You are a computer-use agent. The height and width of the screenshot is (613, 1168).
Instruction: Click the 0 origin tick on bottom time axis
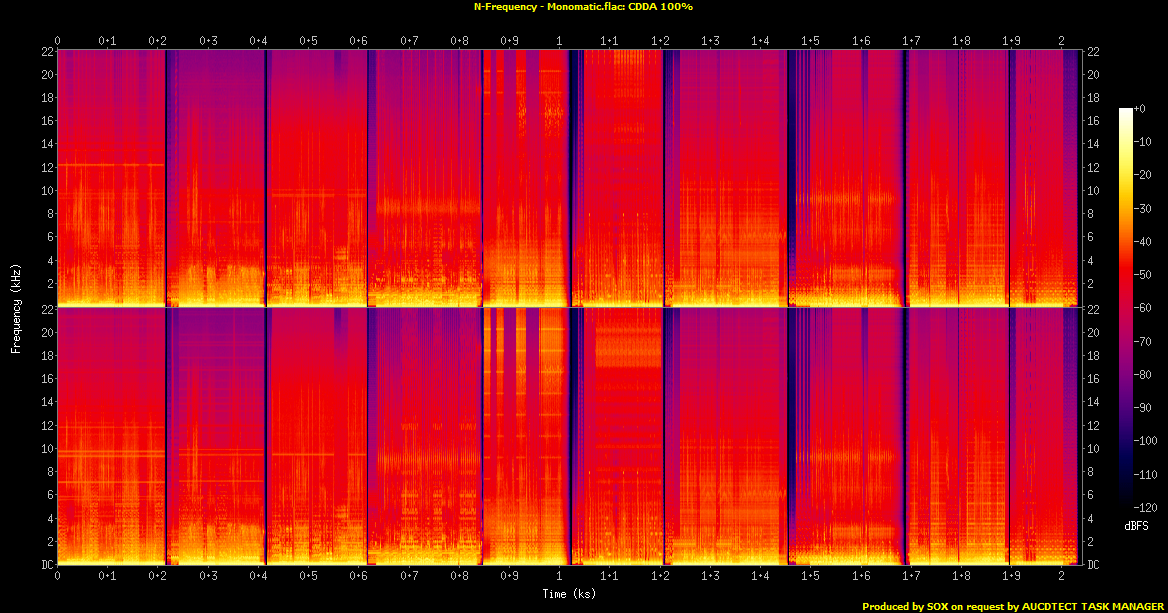58,577
